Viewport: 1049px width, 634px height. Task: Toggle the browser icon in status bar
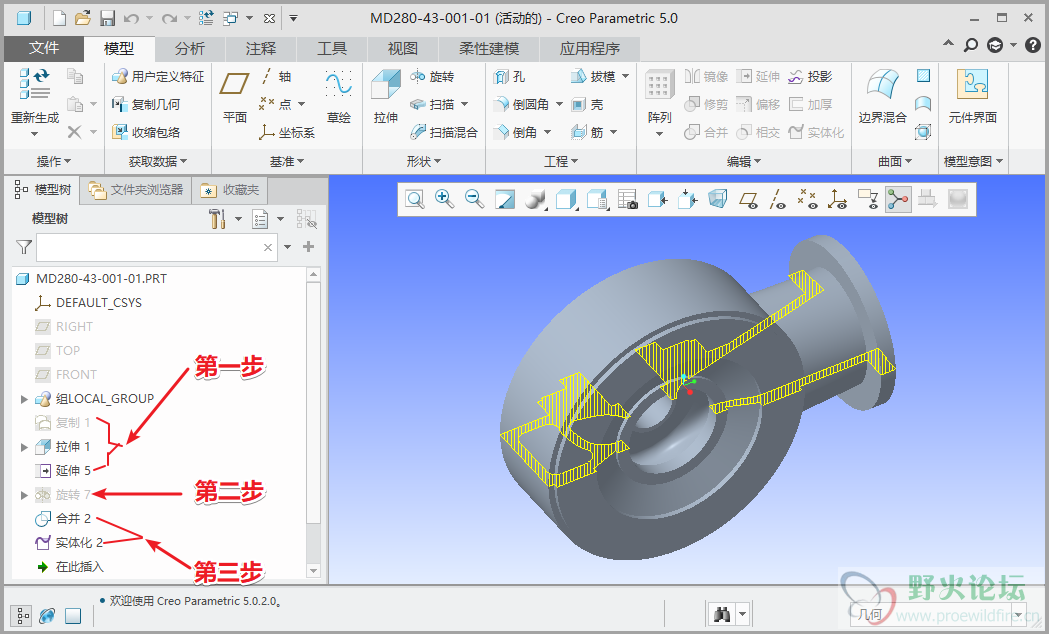coord(47,615)
